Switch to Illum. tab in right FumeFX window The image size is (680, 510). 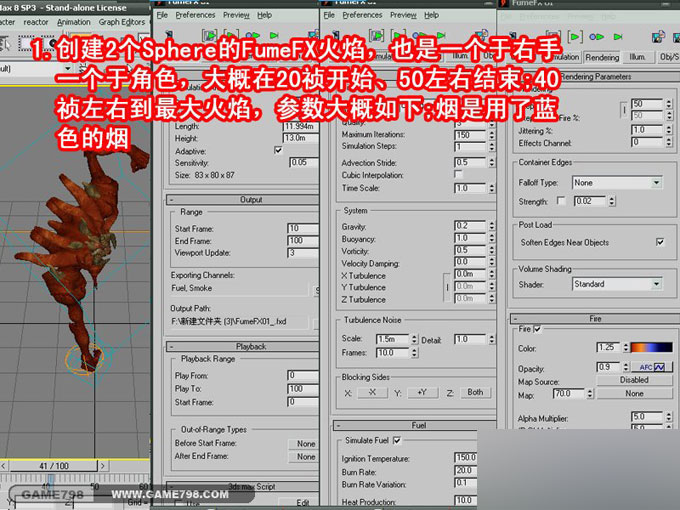[637, 57]
